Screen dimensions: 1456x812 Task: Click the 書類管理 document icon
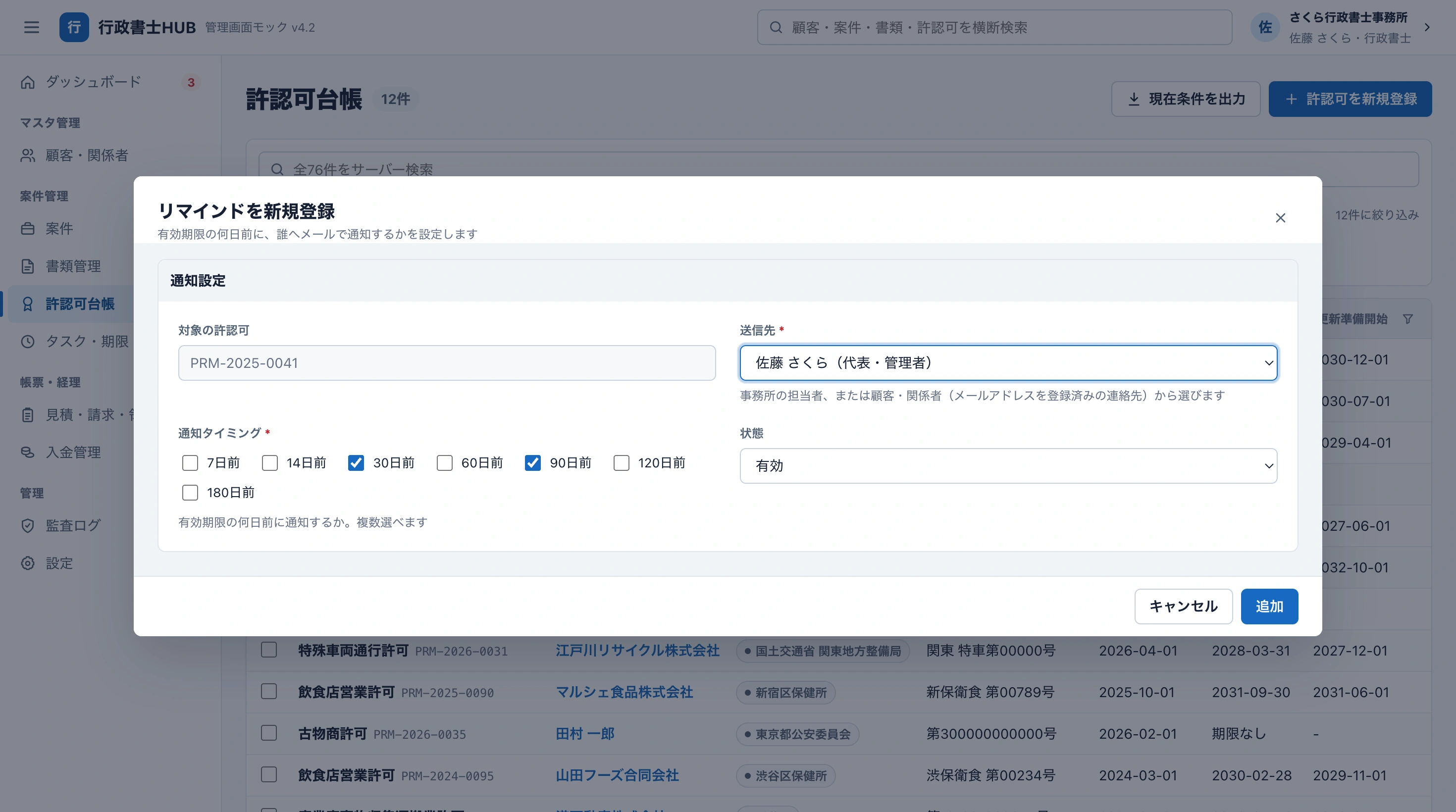28,266
